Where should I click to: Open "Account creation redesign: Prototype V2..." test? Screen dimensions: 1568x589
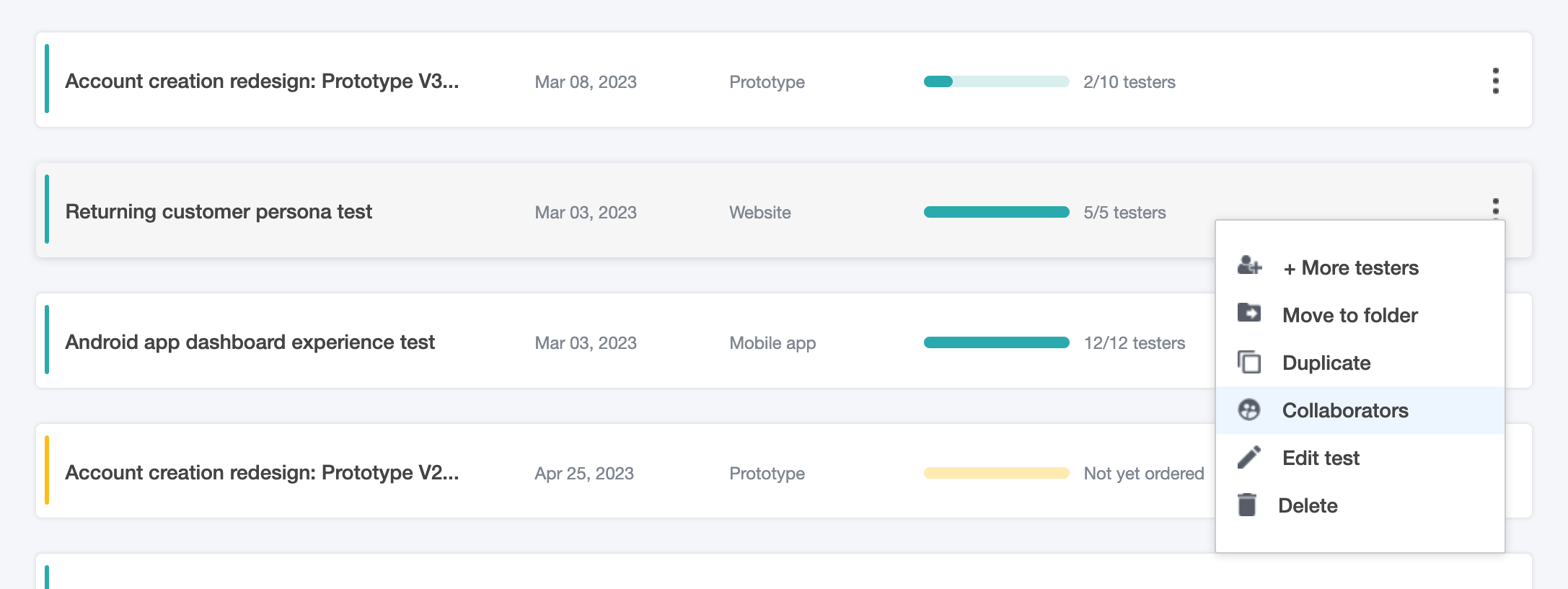pos(262,473)
